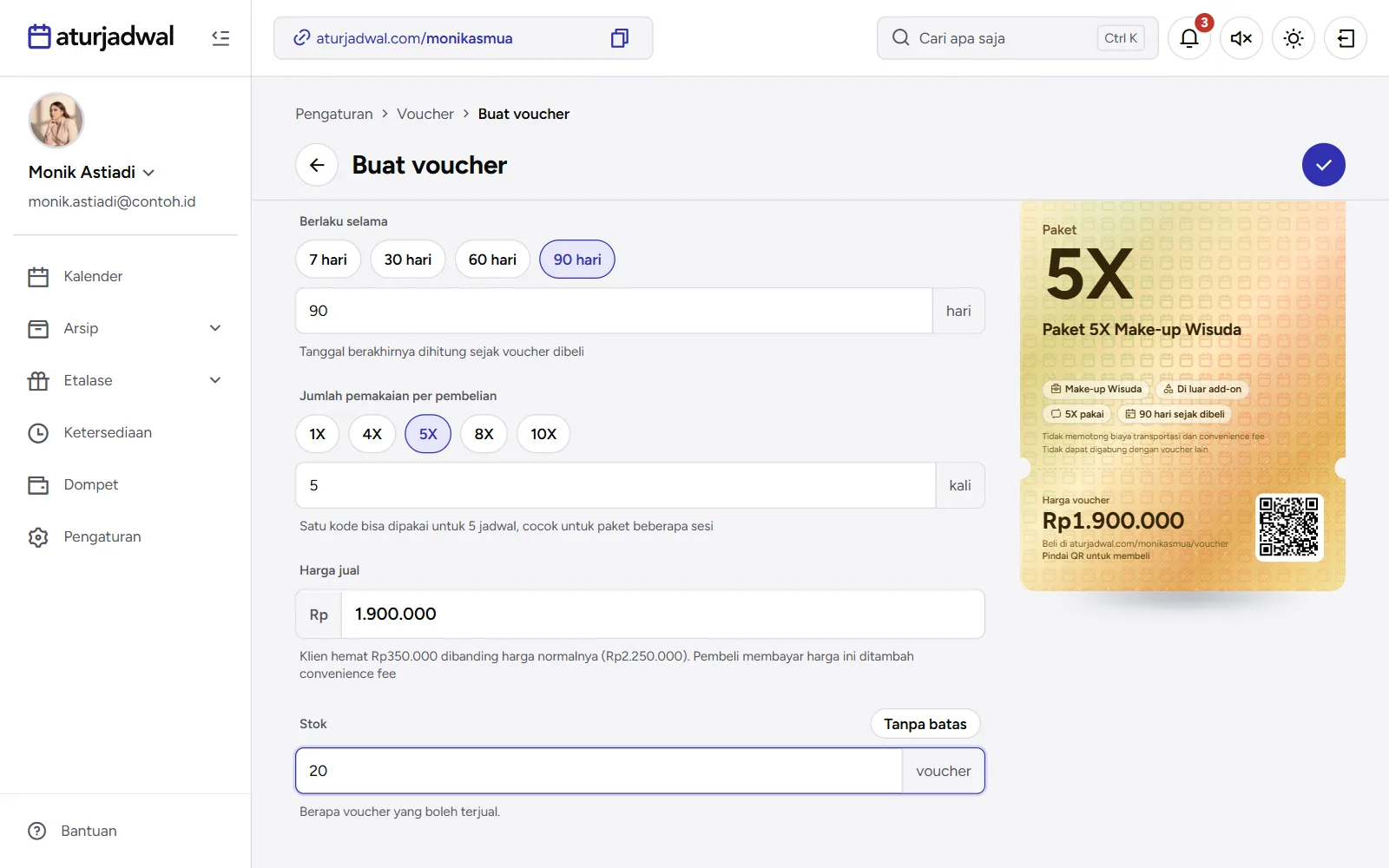The width and height of the screenshot is (1389, 868).
Task: Click the Harga jual price field
Action: click(x=662, y=615)
